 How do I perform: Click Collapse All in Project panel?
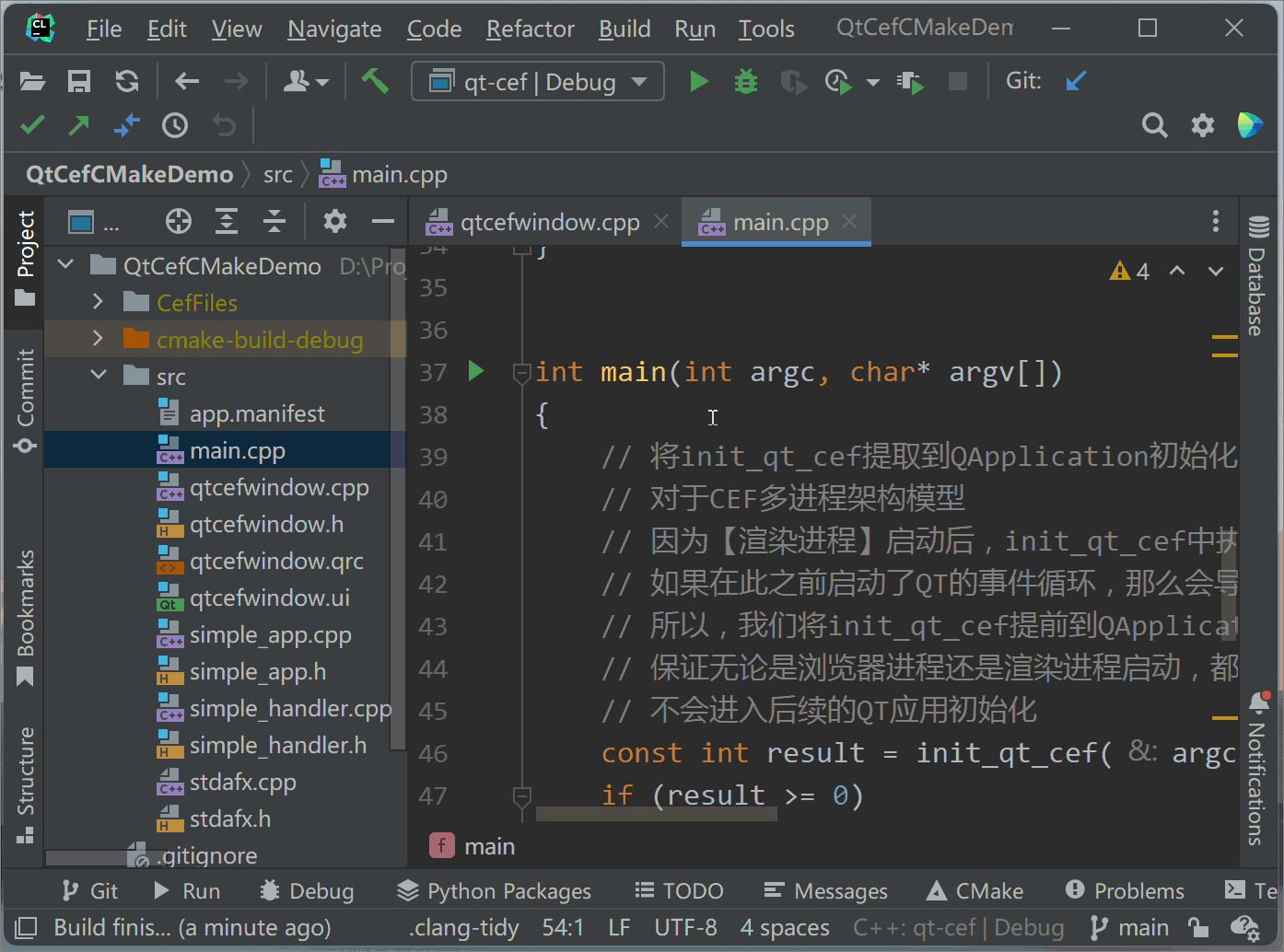(274, 222)
